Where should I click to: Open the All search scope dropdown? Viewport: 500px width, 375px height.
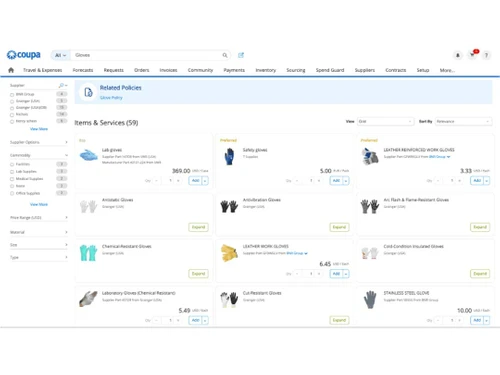(61, 55)
